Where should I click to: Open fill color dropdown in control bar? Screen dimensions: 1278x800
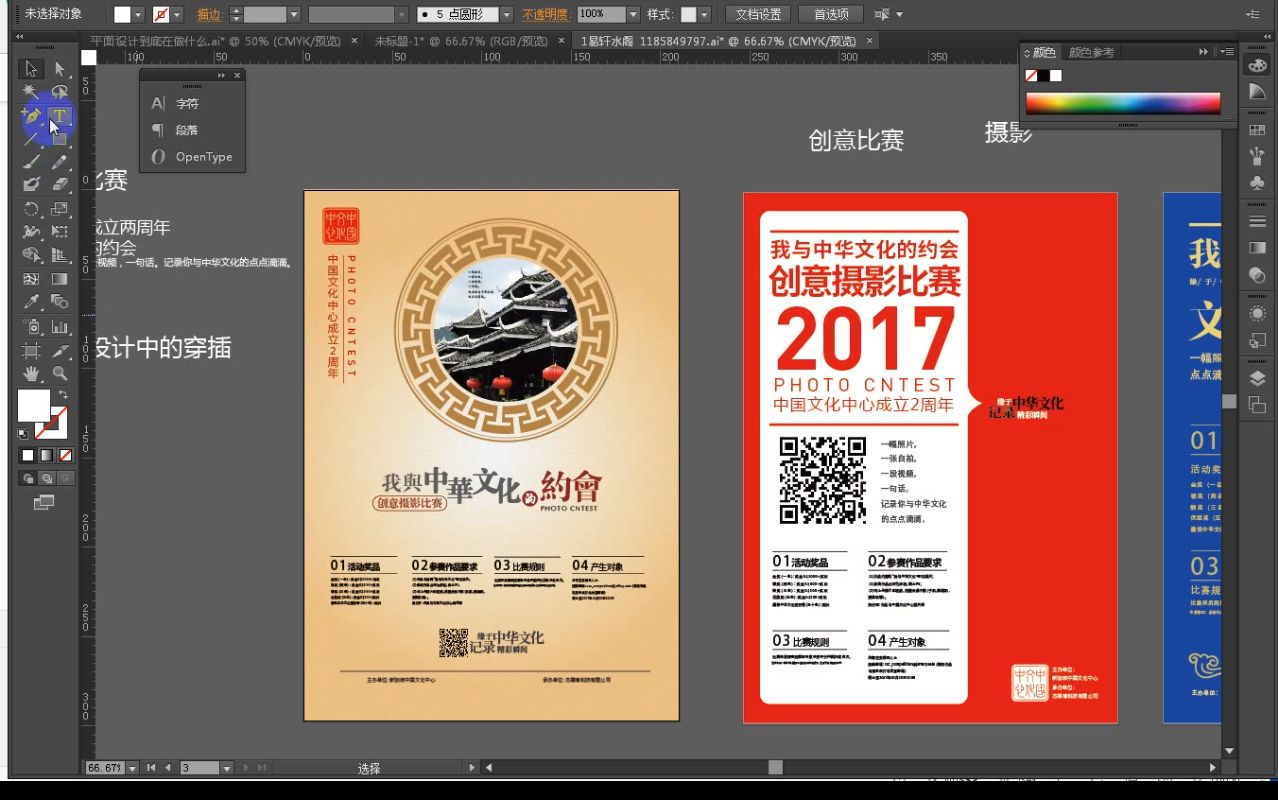point(139,15)
